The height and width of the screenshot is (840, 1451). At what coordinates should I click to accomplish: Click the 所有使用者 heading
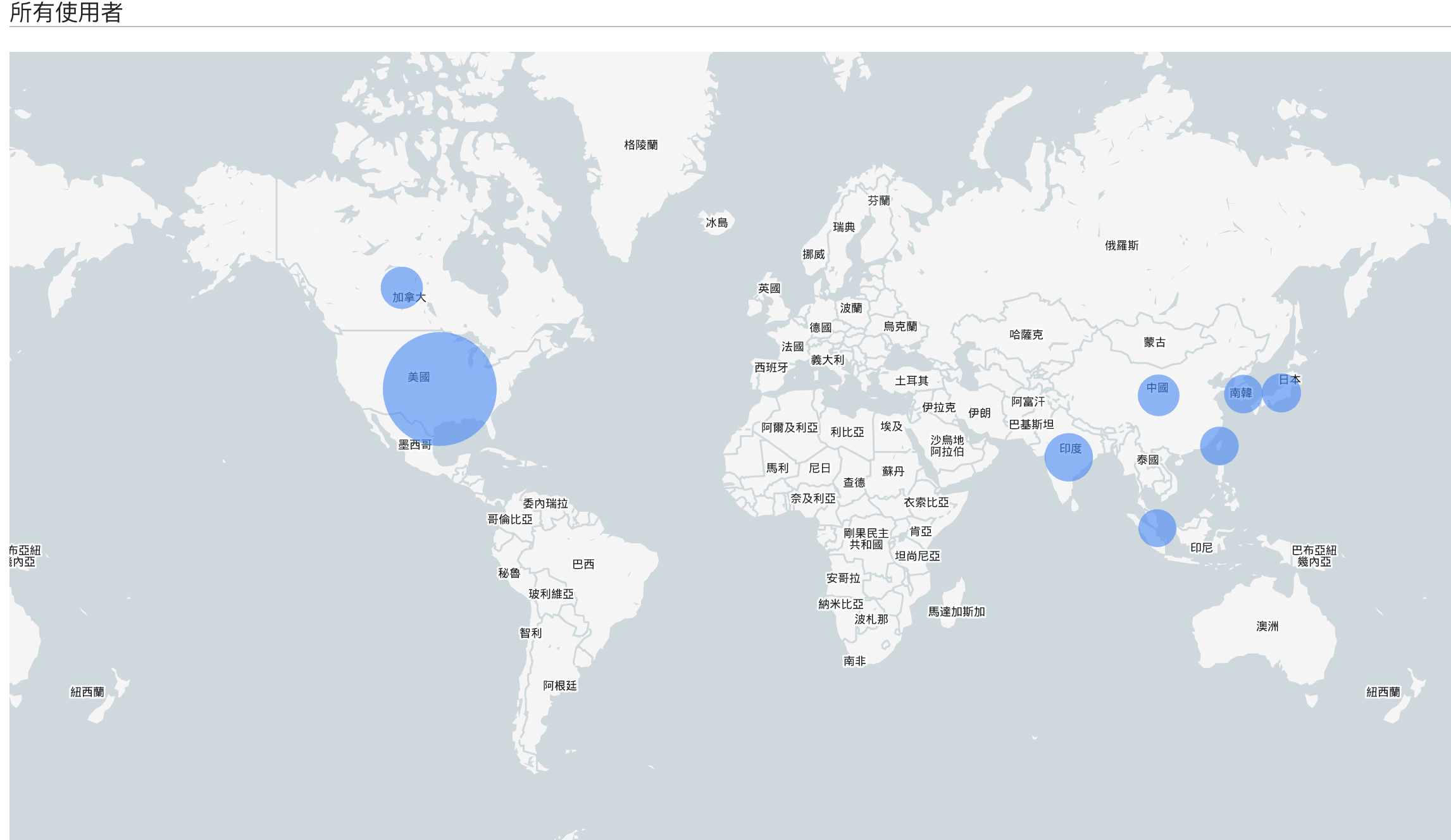66,13
